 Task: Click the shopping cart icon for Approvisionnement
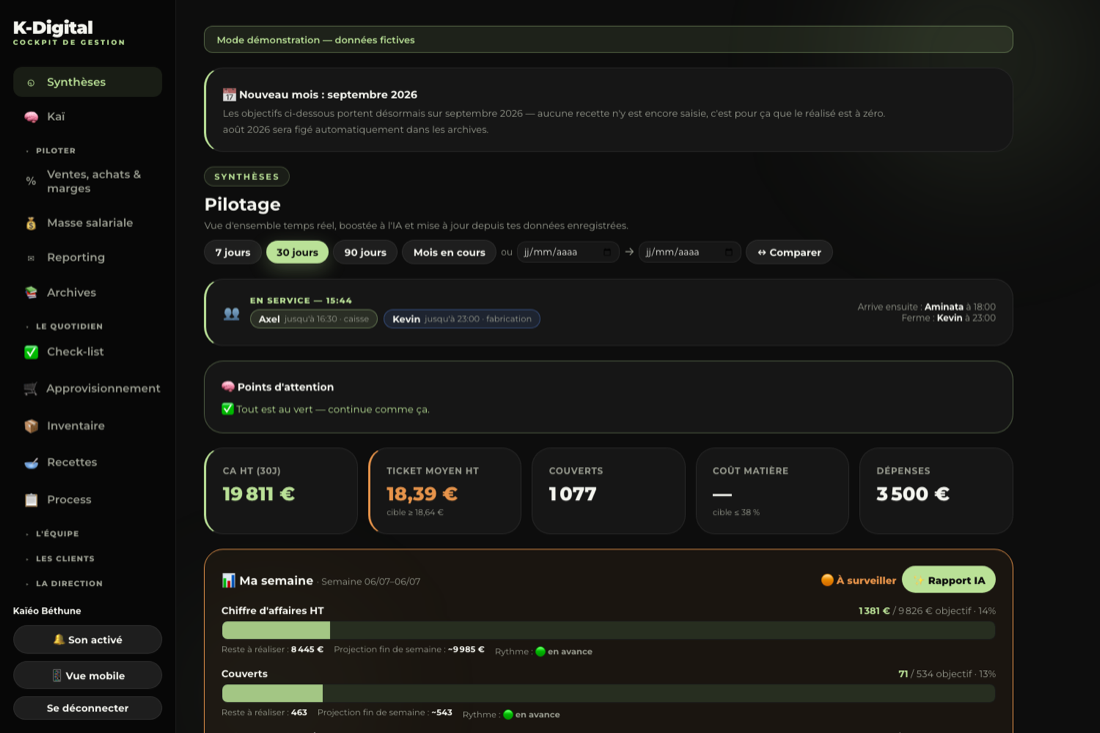click(x=30, y=389)
